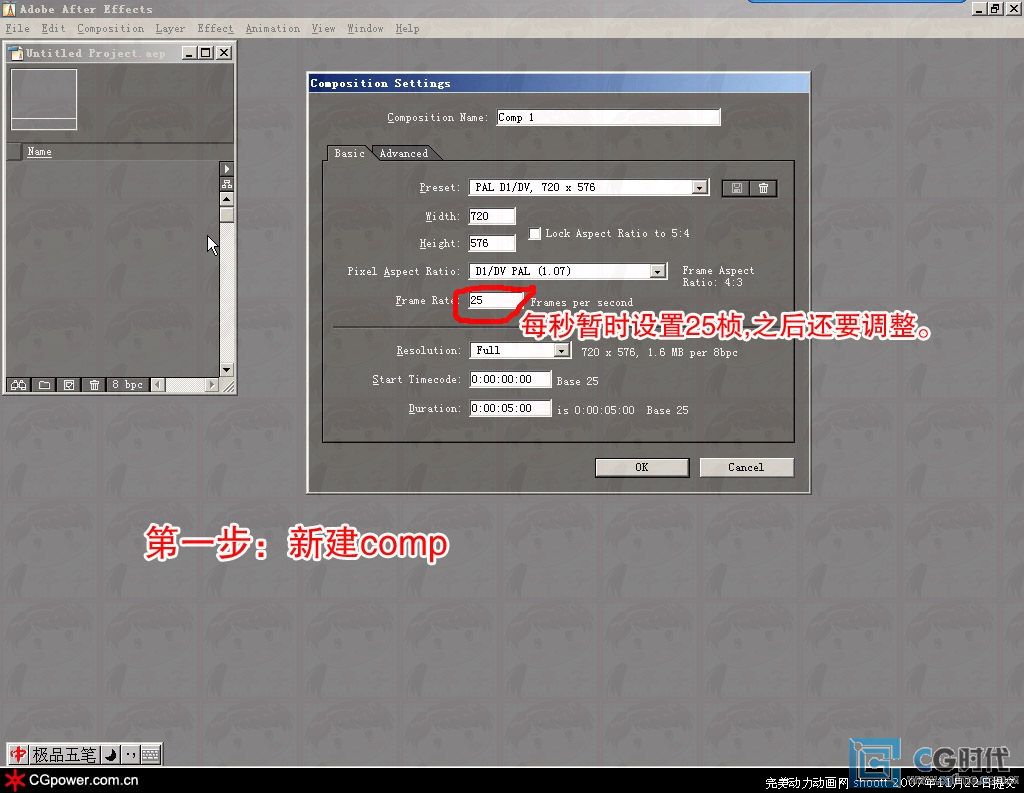1024x793 pixels.
Task: Click the Name column header in Project panel
Action: (40, 152)
